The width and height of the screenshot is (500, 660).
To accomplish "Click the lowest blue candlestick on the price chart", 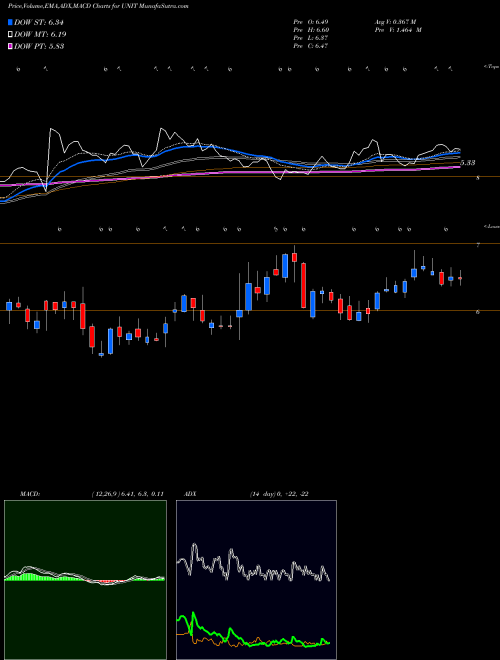I will 101,354.
